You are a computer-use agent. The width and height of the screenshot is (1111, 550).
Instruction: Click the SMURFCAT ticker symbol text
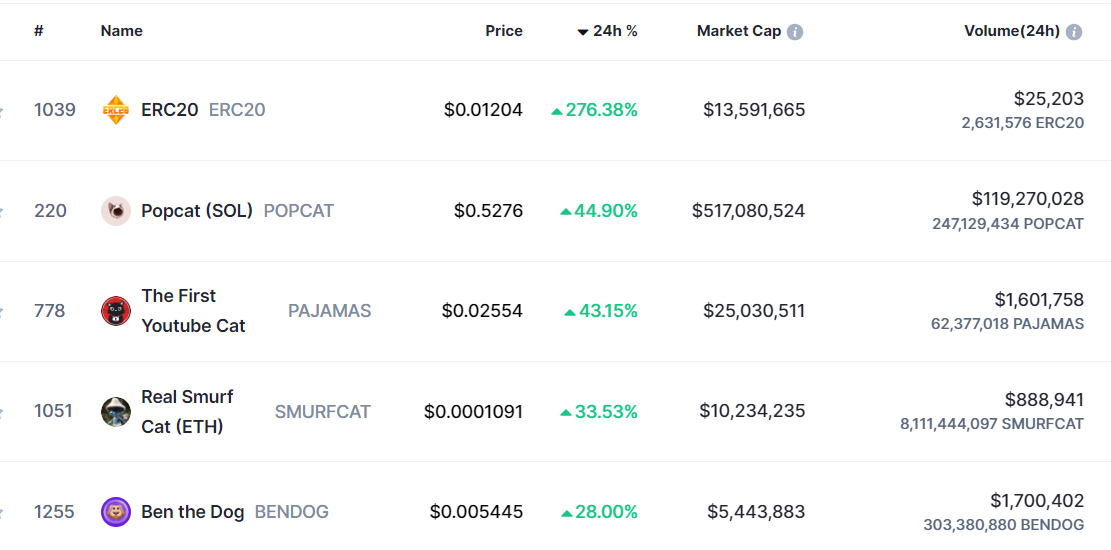(x=322, y=412)
